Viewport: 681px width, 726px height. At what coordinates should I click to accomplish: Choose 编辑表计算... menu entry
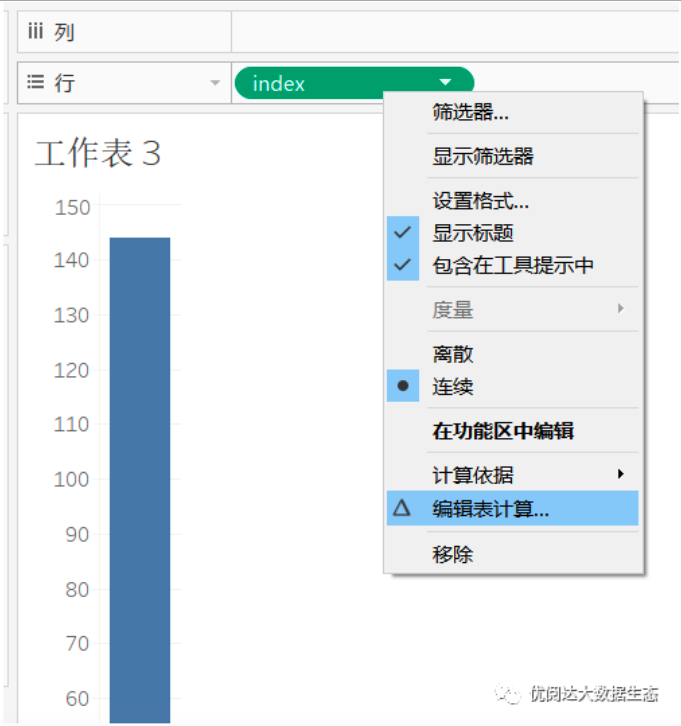(x=490, y=508)
